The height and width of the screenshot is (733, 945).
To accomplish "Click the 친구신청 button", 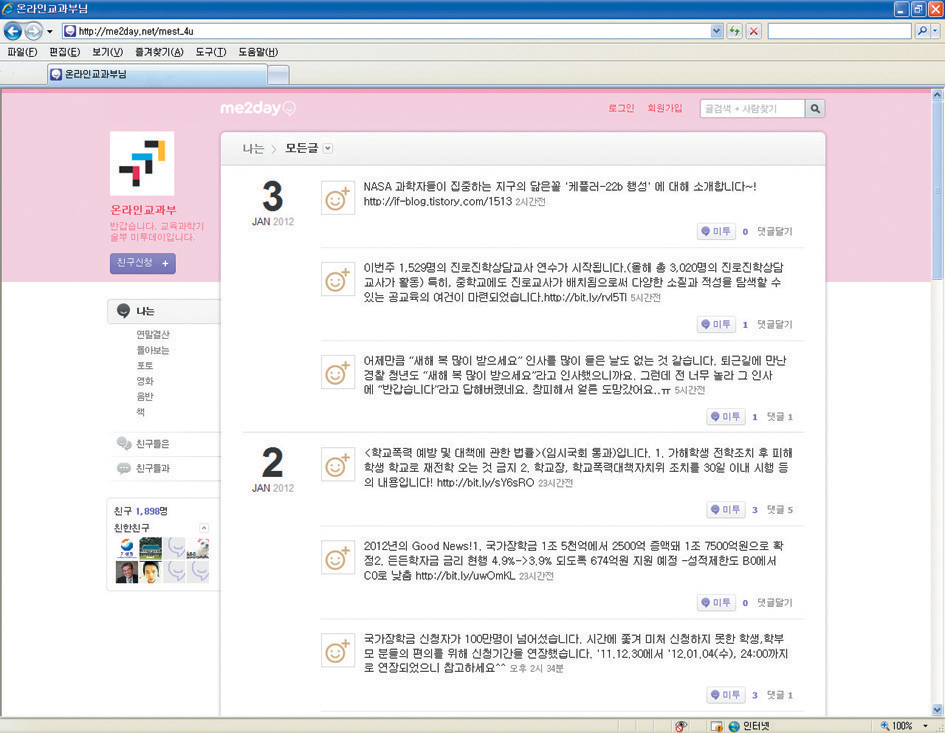I will click(x=142, y=263).
